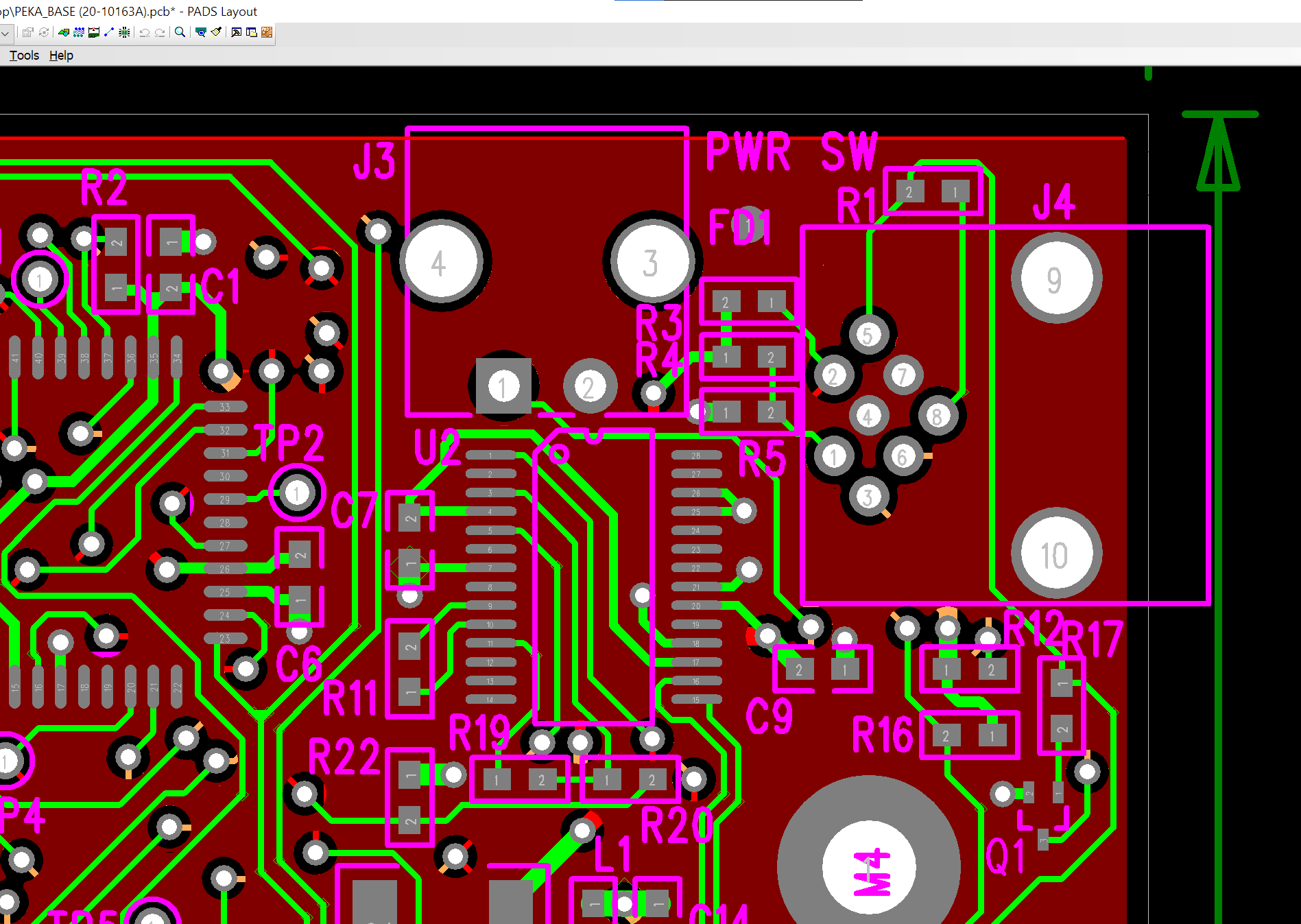Click the Redraw paintbrush icon
The width and height of the screenshot is (1301, 924).
coord(216,32)
